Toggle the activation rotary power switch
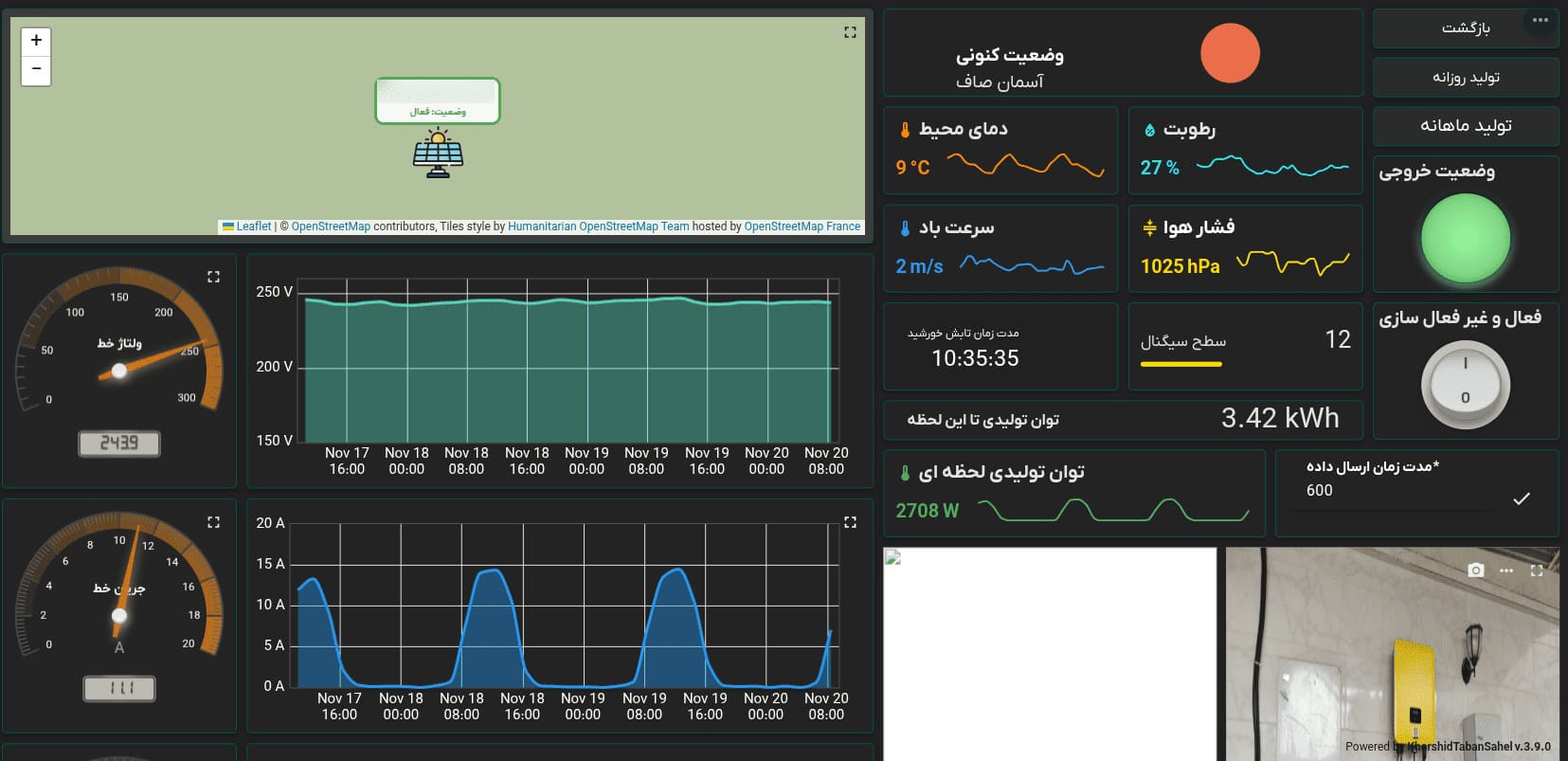This screenshot has width=1568, height=761. click(x=1465, y=385)
